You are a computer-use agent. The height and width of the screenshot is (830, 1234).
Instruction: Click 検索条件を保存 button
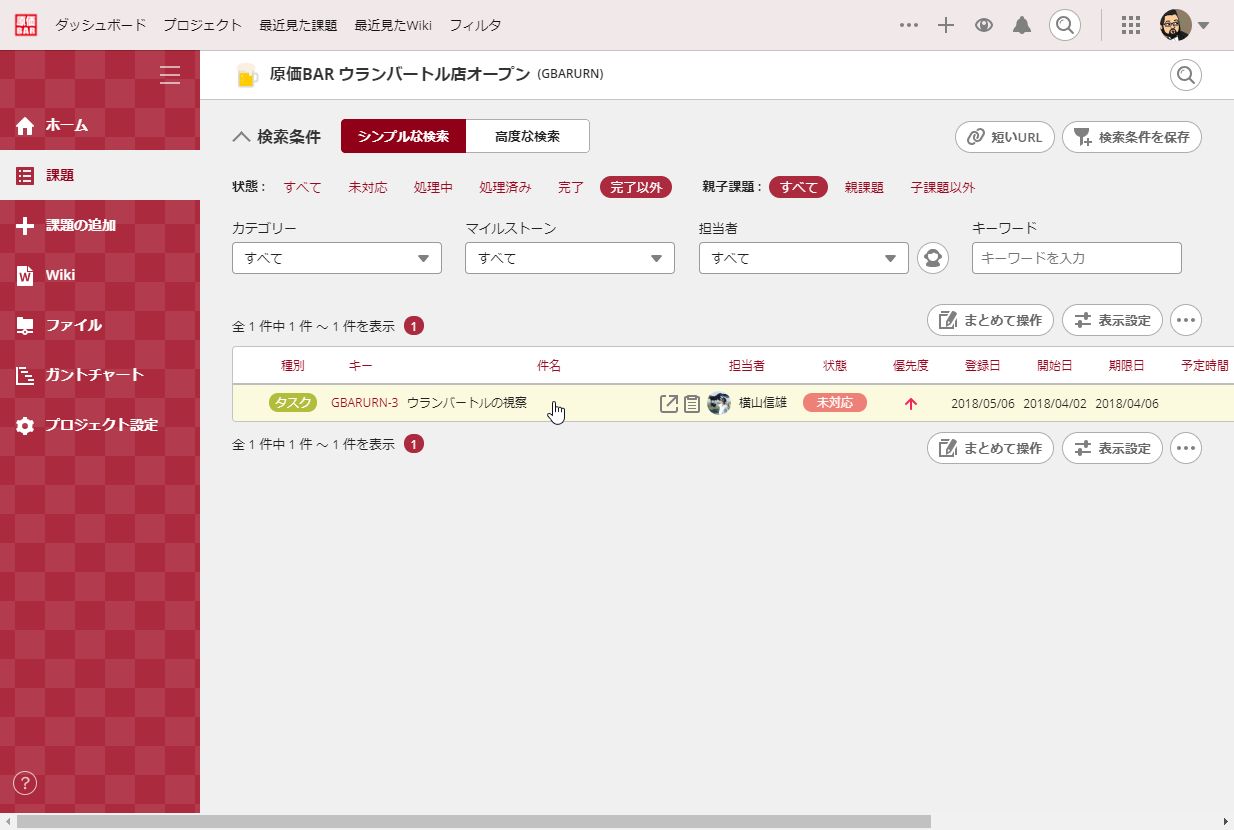1132,137
